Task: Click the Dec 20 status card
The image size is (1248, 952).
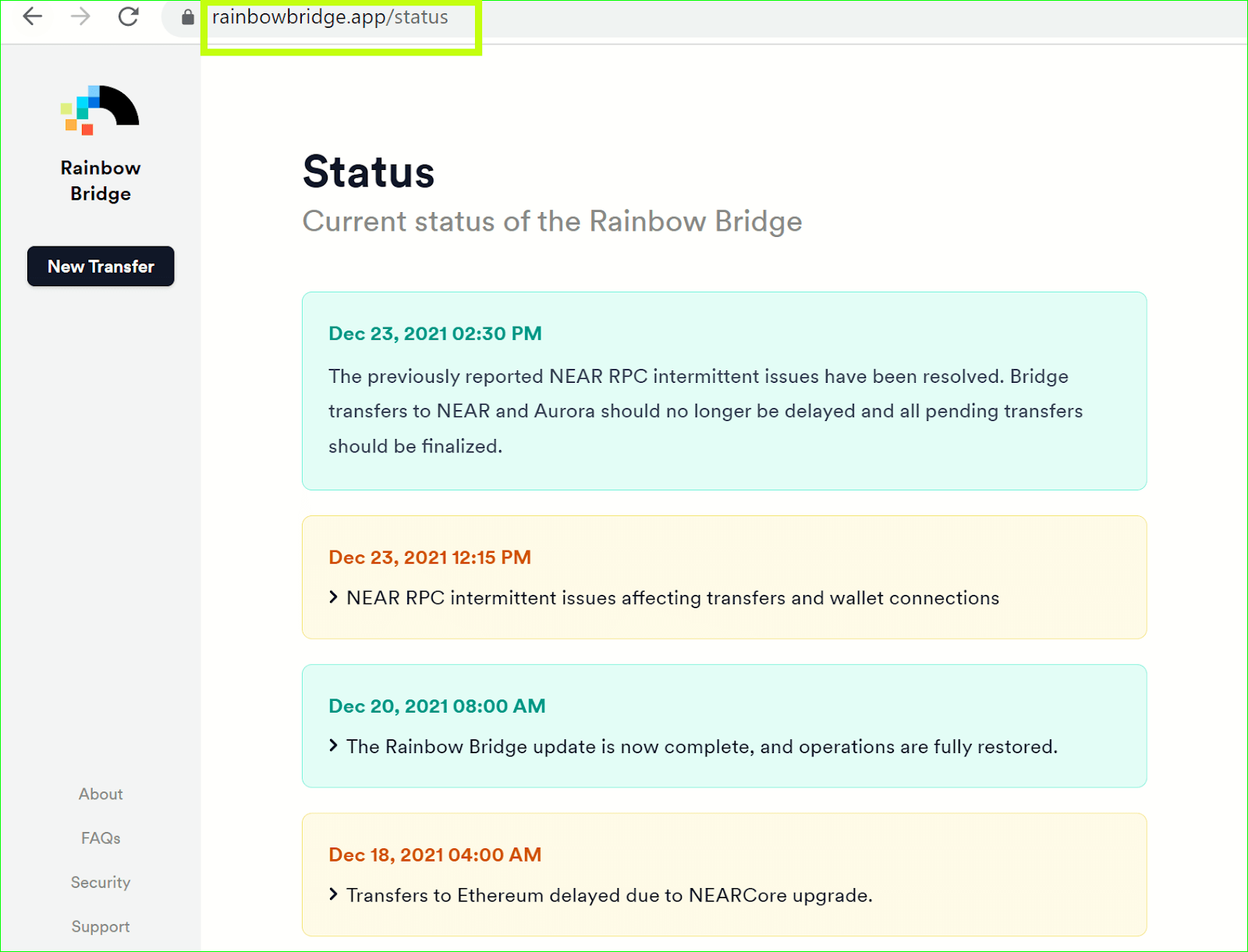Action: [724, 726]
